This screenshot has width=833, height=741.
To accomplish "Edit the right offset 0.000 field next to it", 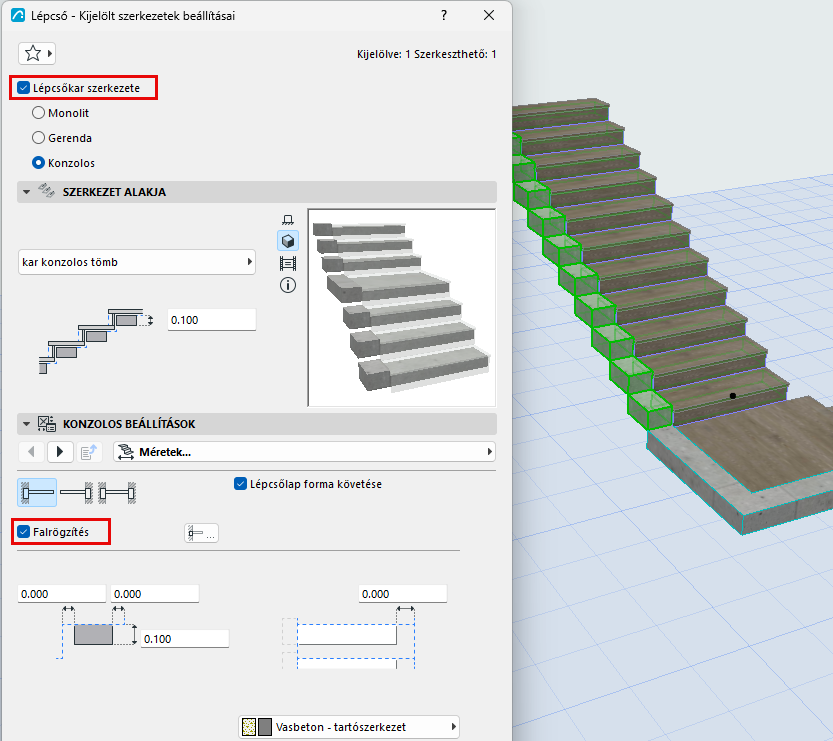I will coord(155,594).
